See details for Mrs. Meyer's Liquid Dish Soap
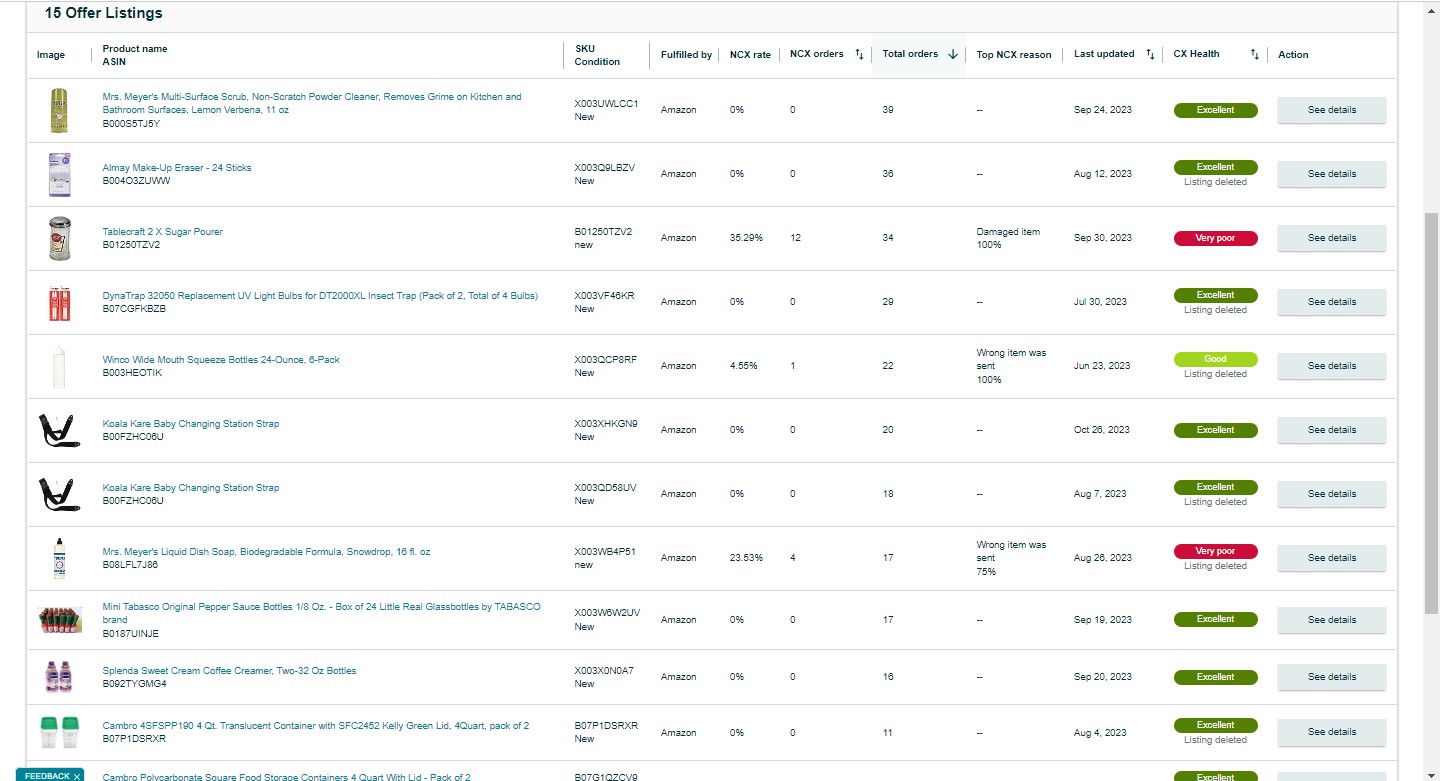 pyautogui.click(x=1332, y=558)
